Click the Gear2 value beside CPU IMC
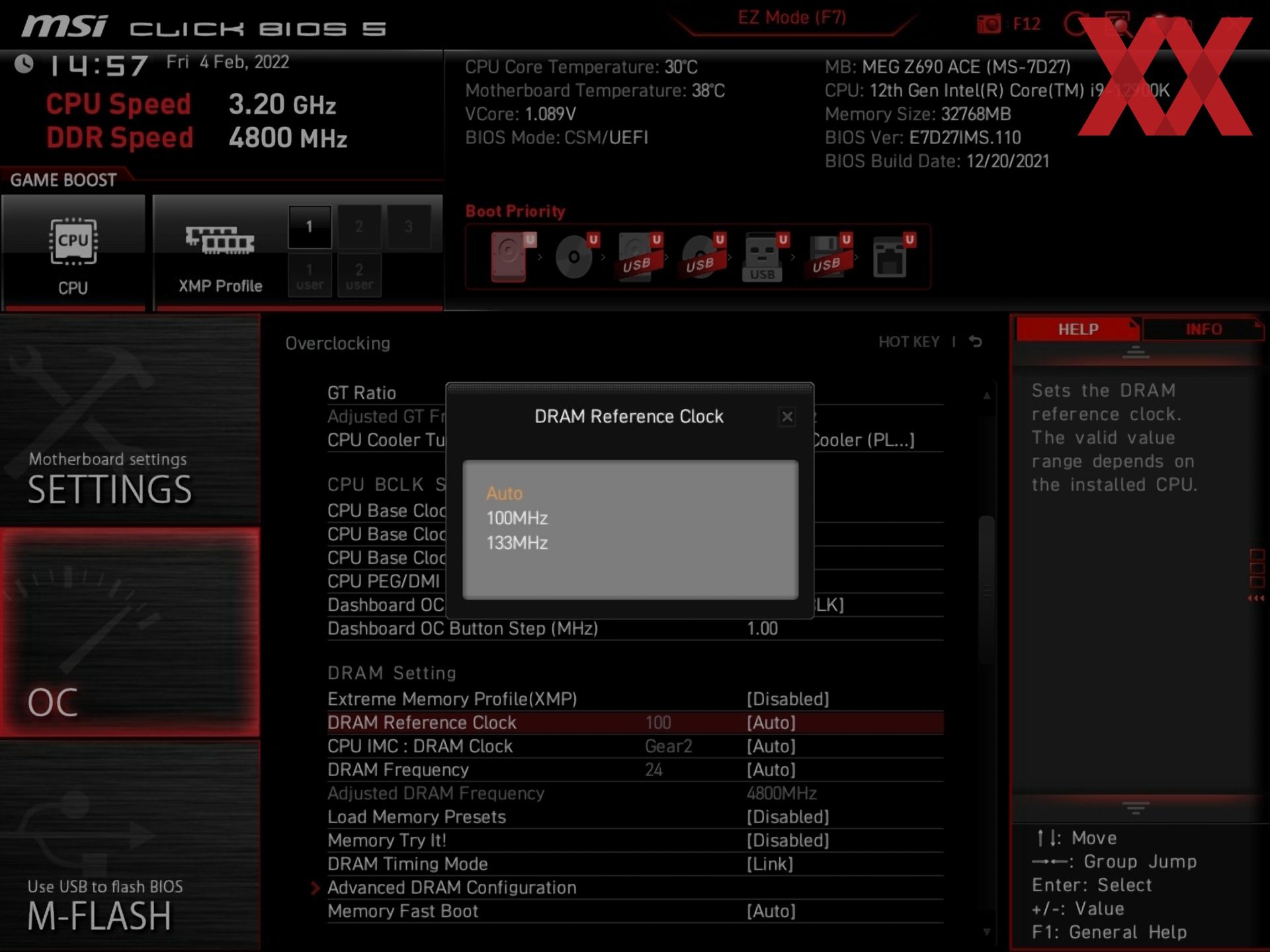This screenshot has width=1270, height=952. pos(668,746)
